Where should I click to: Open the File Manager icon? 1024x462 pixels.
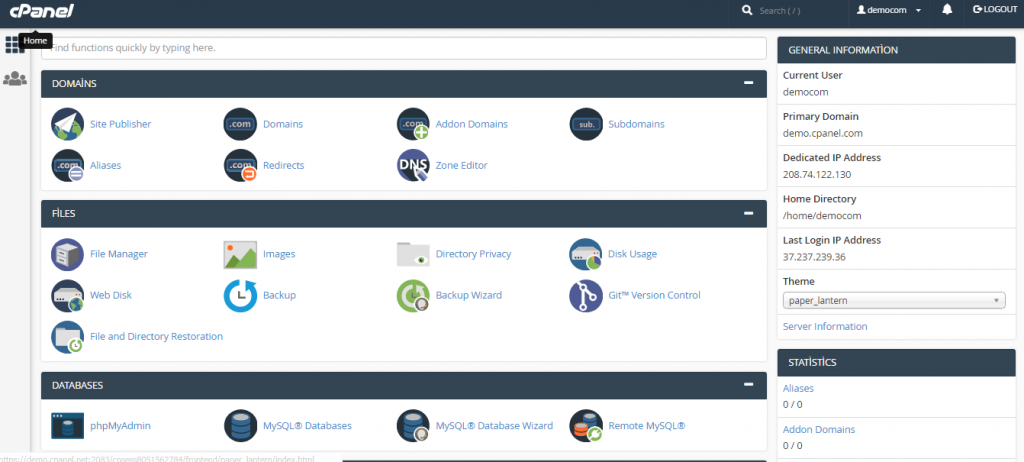(67, 254)
